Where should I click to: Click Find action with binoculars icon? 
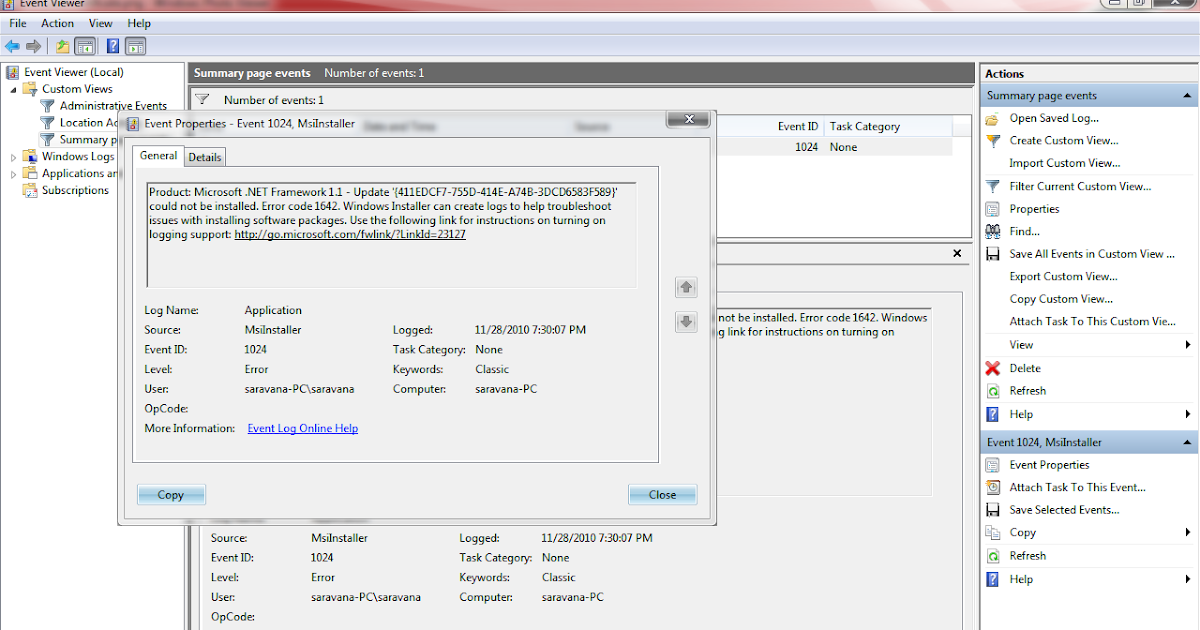1024,231
